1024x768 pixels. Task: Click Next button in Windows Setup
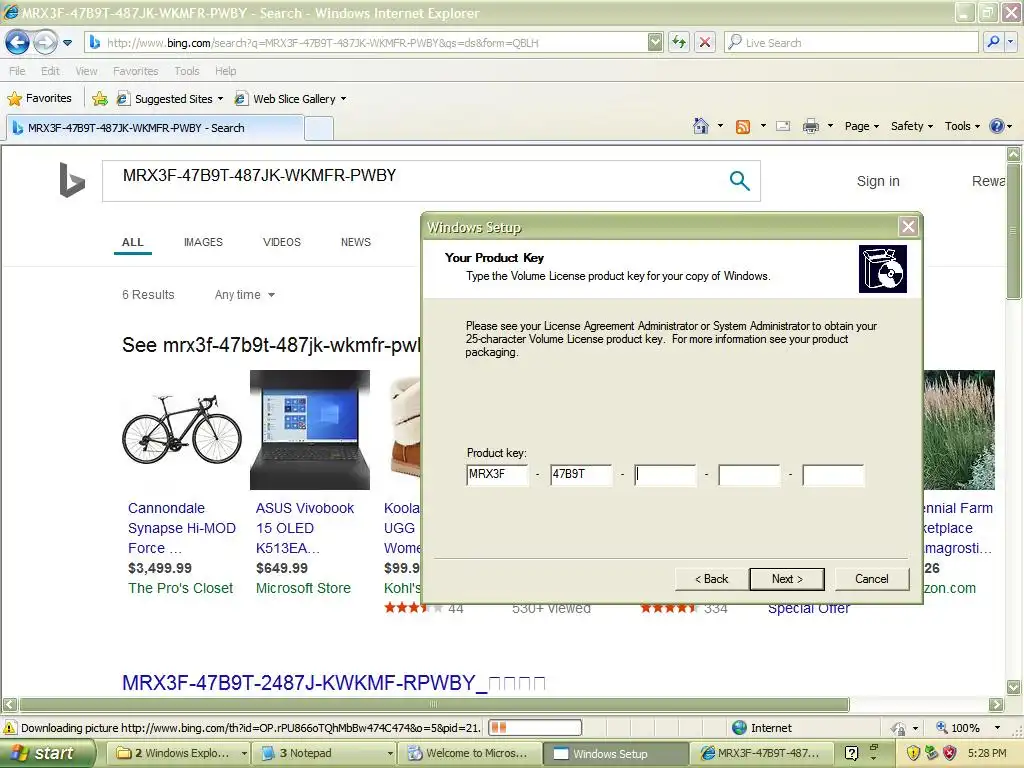tap(787, 579)
